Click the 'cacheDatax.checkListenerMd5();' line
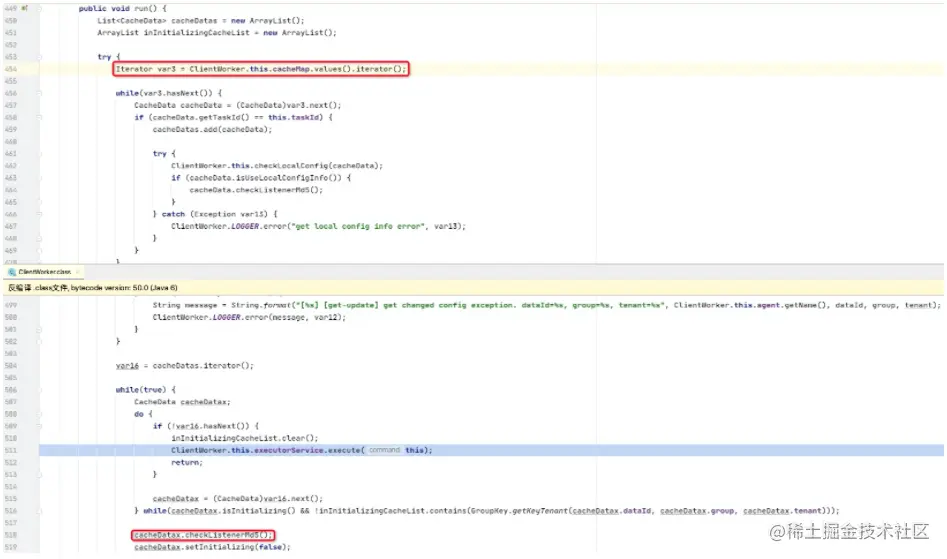 pos(203,535)
